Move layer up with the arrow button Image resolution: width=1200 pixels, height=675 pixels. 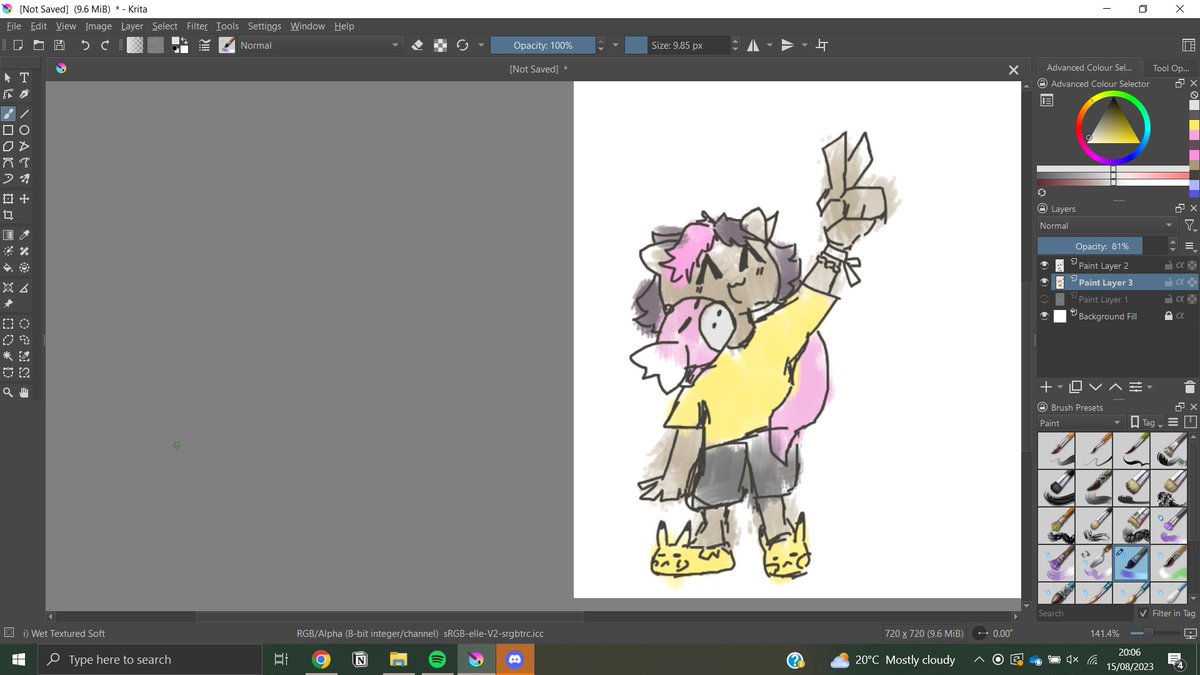[x=1115, y=387]
